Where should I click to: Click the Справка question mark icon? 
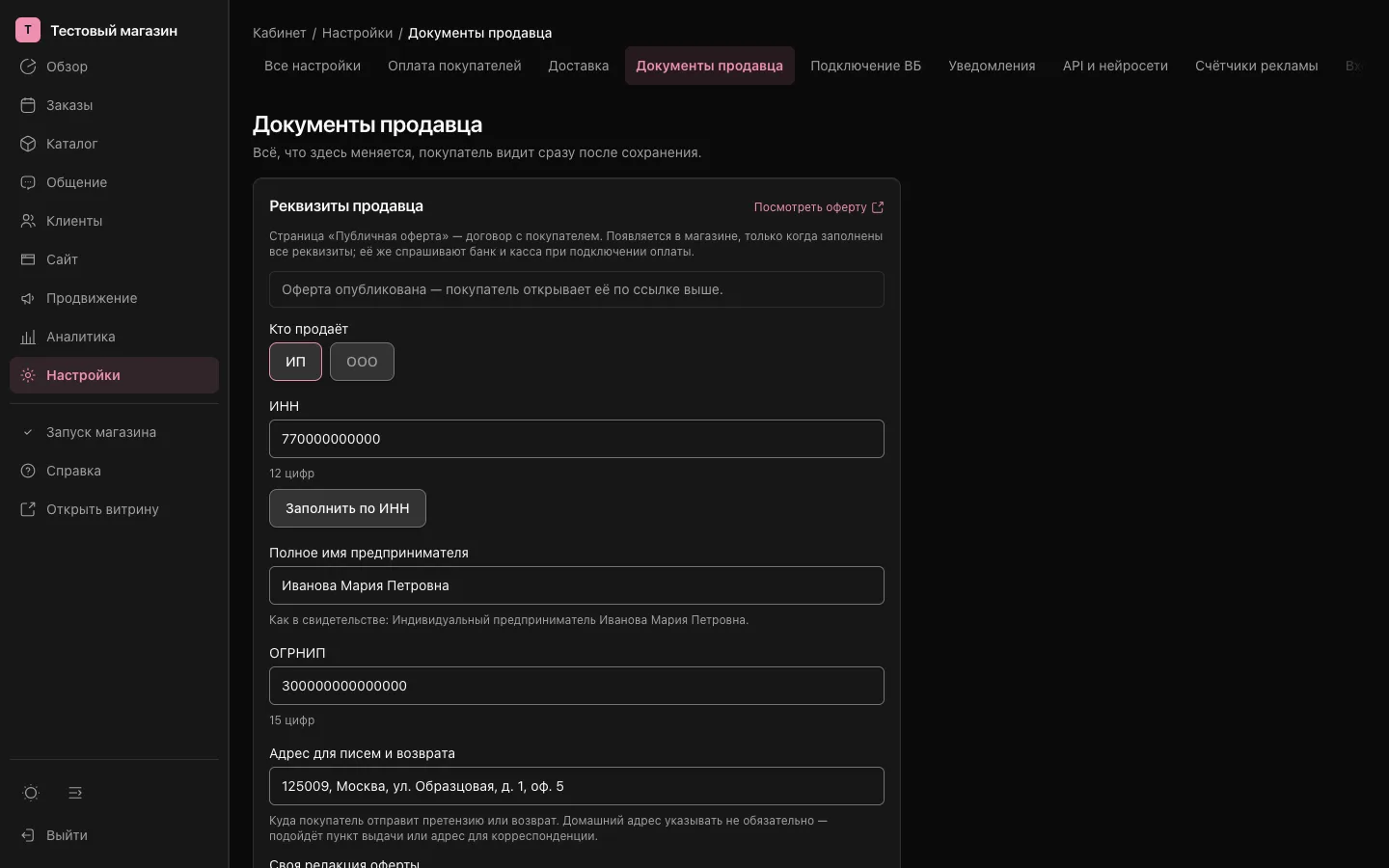tap(28, 471)
